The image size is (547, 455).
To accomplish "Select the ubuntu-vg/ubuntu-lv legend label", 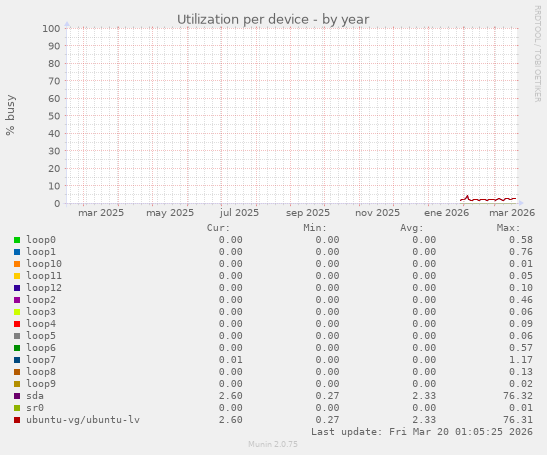I will click(x=83, y=420).
